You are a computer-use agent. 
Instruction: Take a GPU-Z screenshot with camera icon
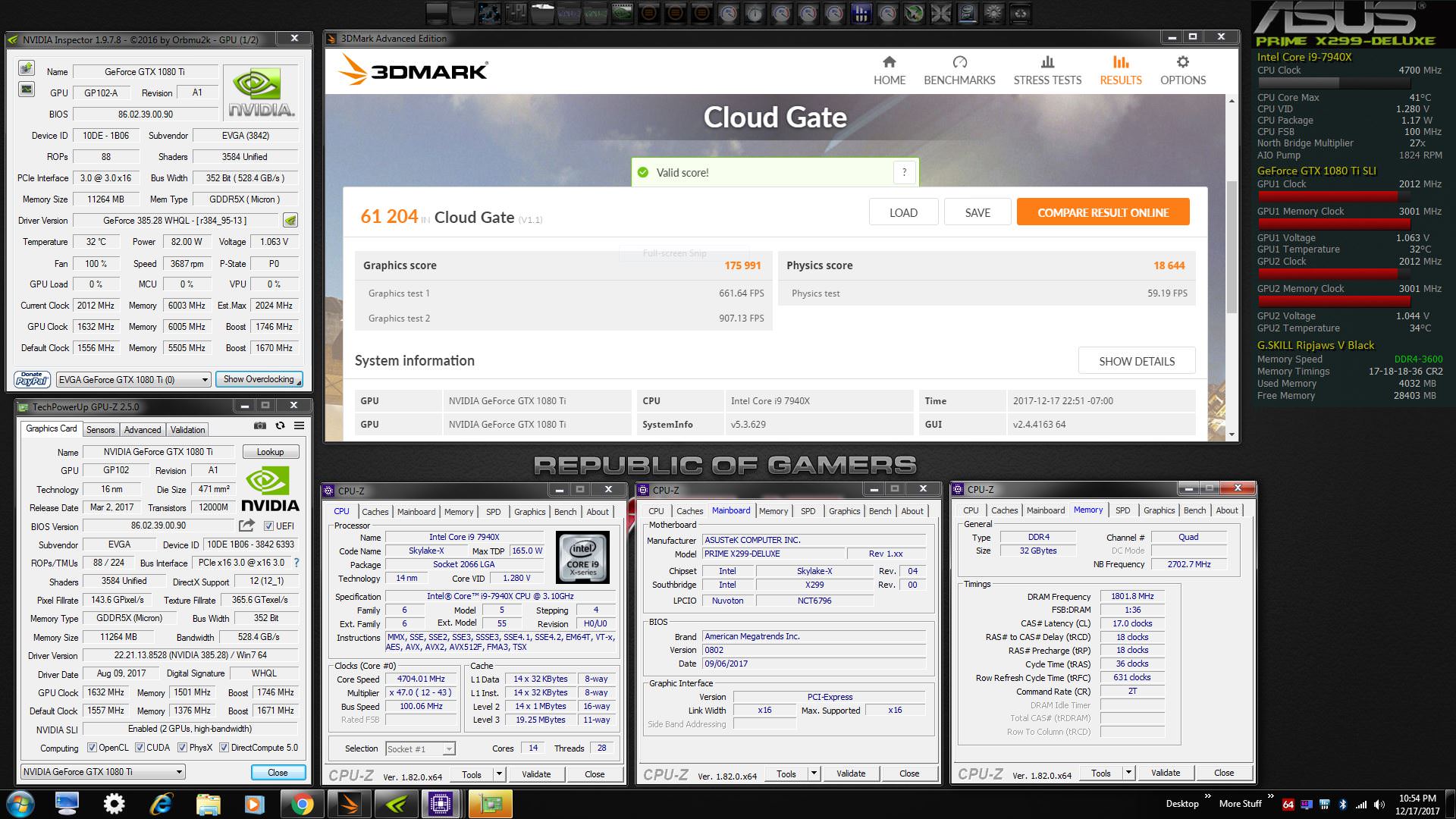(x=260, y=426)
